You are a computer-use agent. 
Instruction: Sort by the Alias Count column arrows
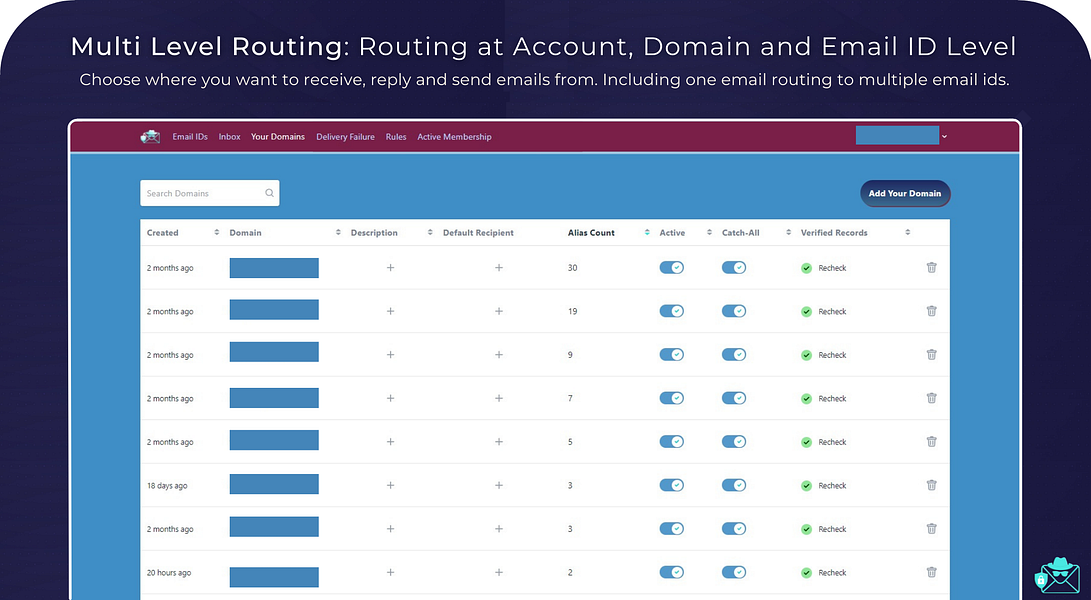(x=647, y=232)
